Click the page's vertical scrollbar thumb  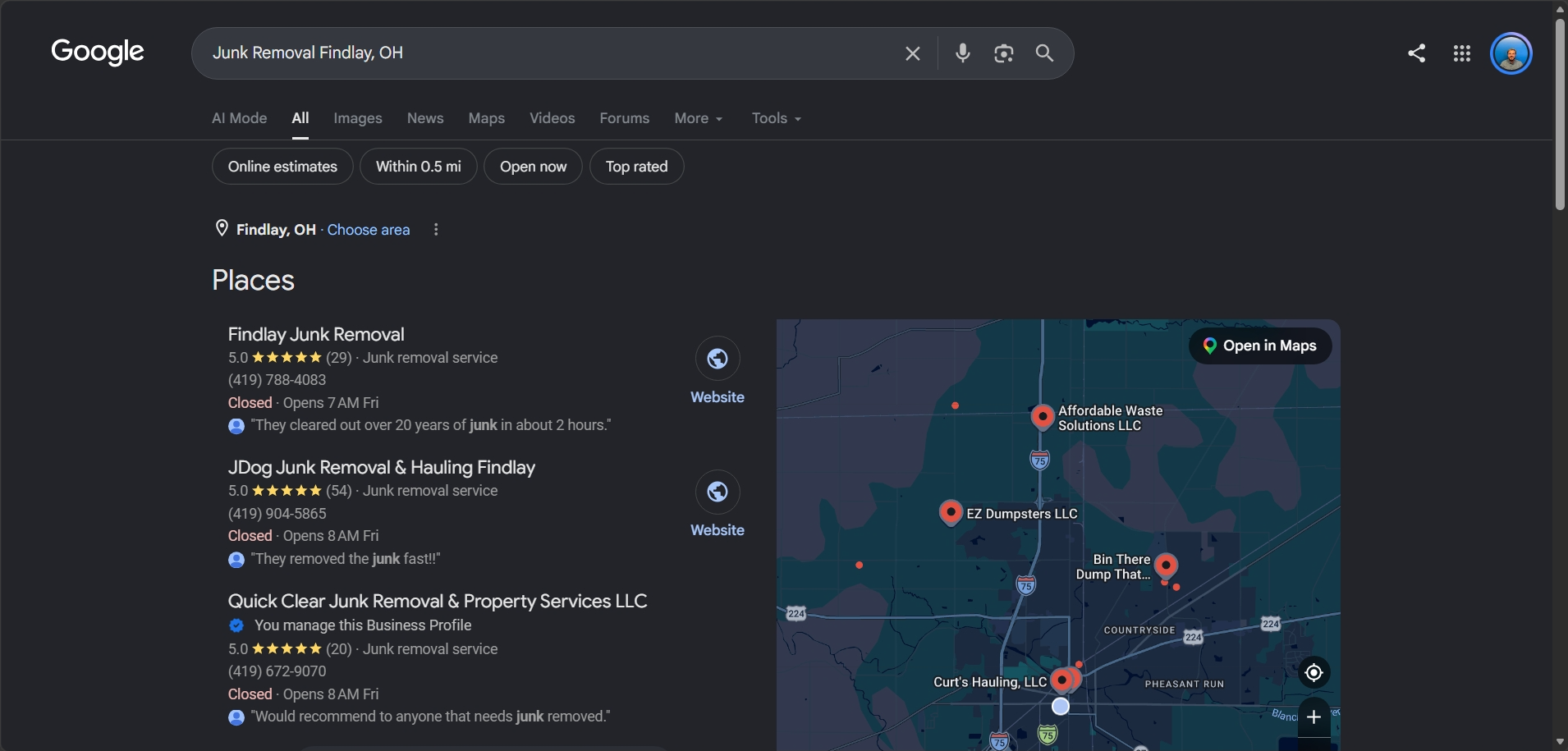1560,113
